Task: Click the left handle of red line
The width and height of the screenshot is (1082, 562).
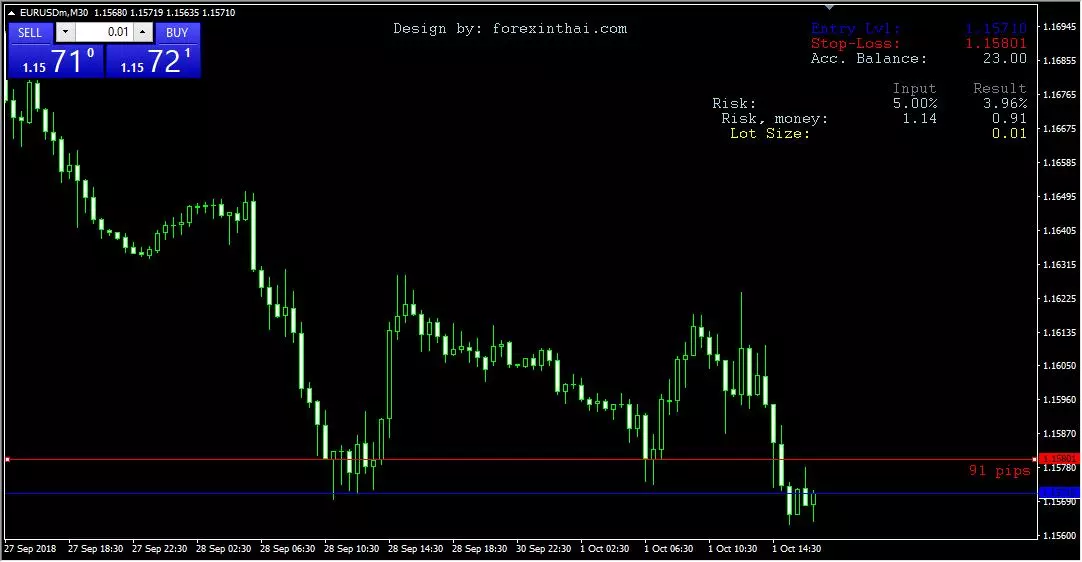Action: [8, 459]
